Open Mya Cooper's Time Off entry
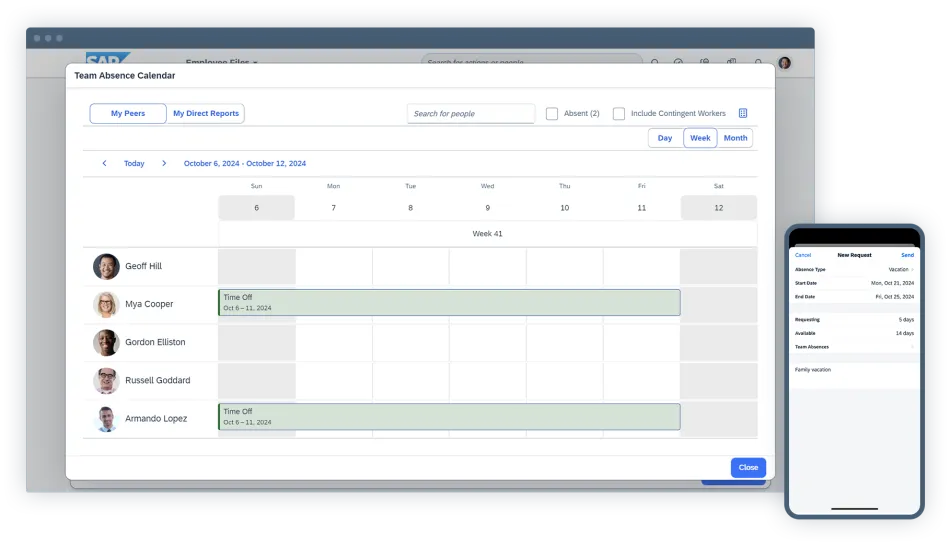The height and width of the screenshot is (546, 951). pyautogui.click(x=449, y=303)
